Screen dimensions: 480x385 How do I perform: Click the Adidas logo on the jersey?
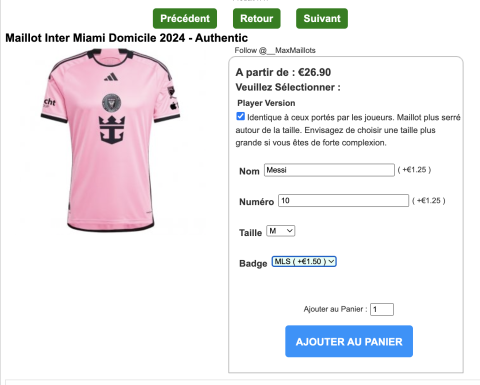coord(111,77)
